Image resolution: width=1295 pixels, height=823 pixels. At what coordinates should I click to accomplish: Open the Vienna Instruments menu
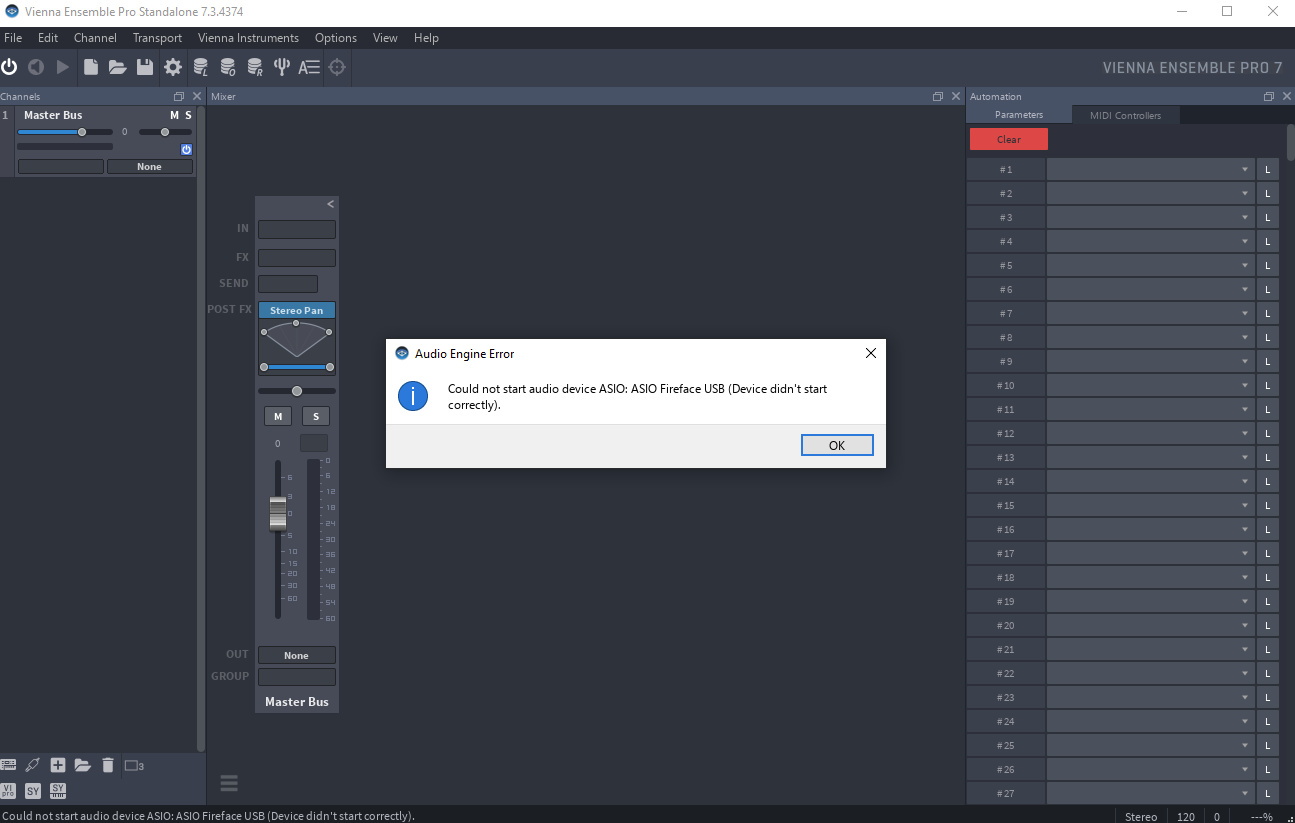pos(248,38)
